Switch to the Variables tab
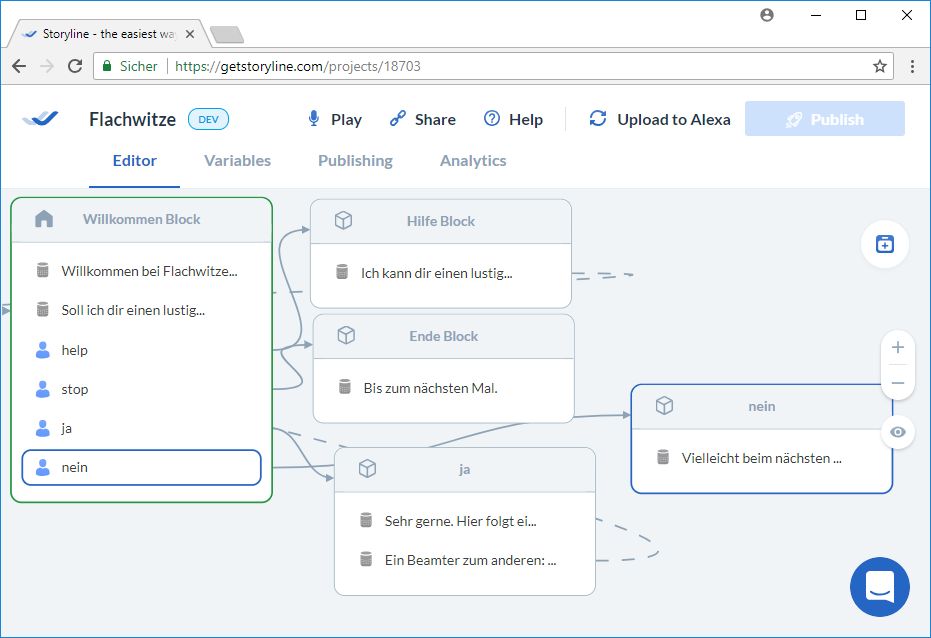This screenshot has height=638, width=931. click(237, 161)
